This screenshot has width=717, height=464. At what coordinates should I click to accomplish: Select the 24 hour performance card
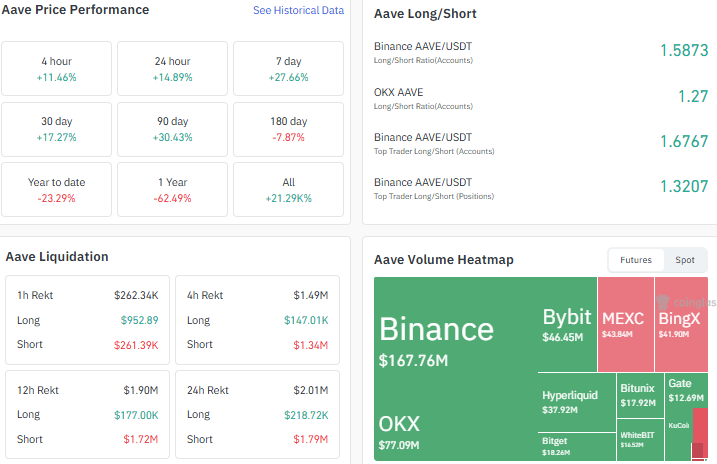coord(172,69)
